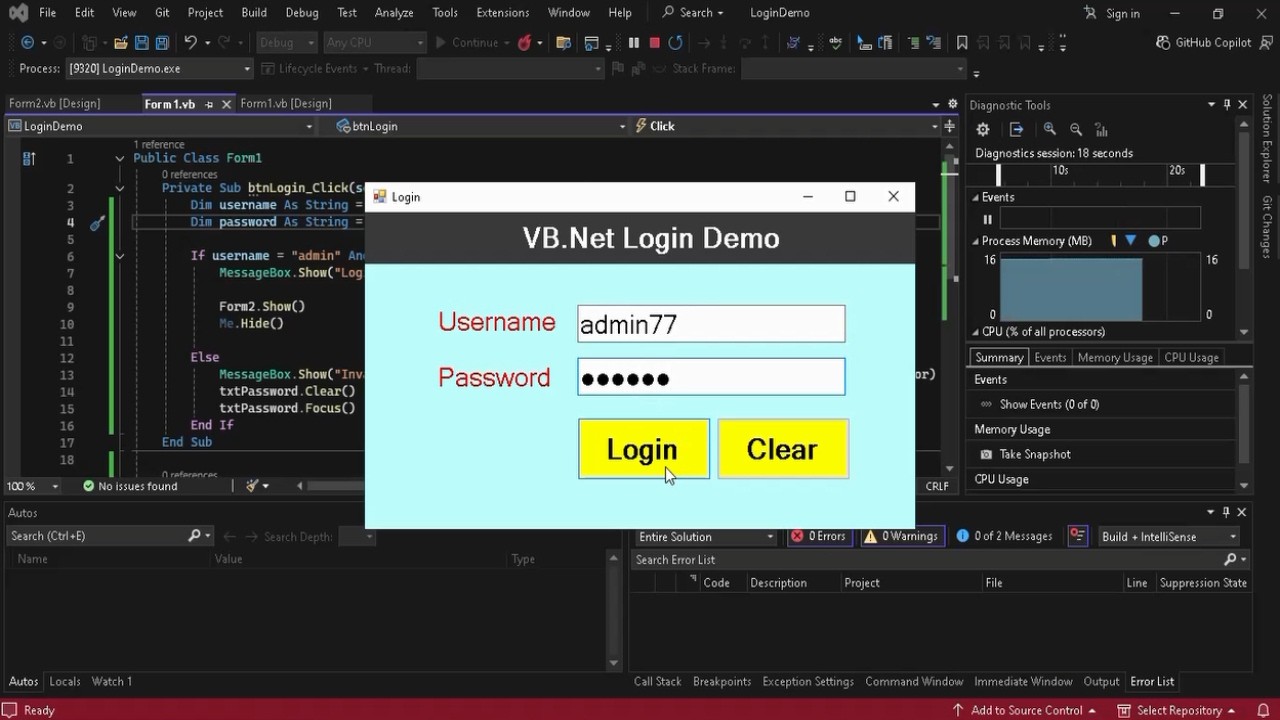The height and width of the screenshot is (720, 1280).
Task: Take Snapshot camera icon under Memory Usage
Action: (x=986, y=454)
